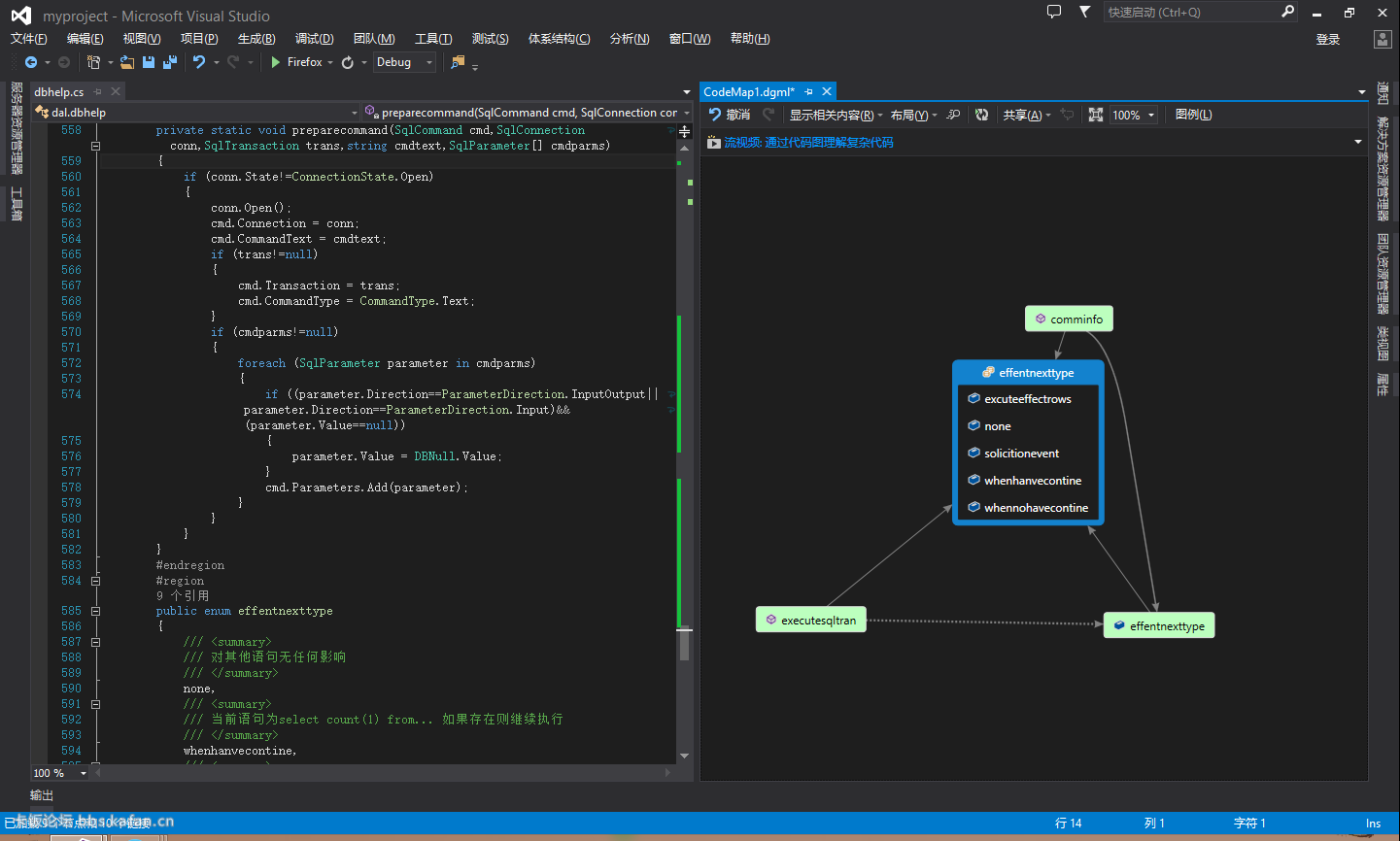Open the 工具箱 toolbox side tab
This screenshot has width=1400, height=841.
click(17, 204)
